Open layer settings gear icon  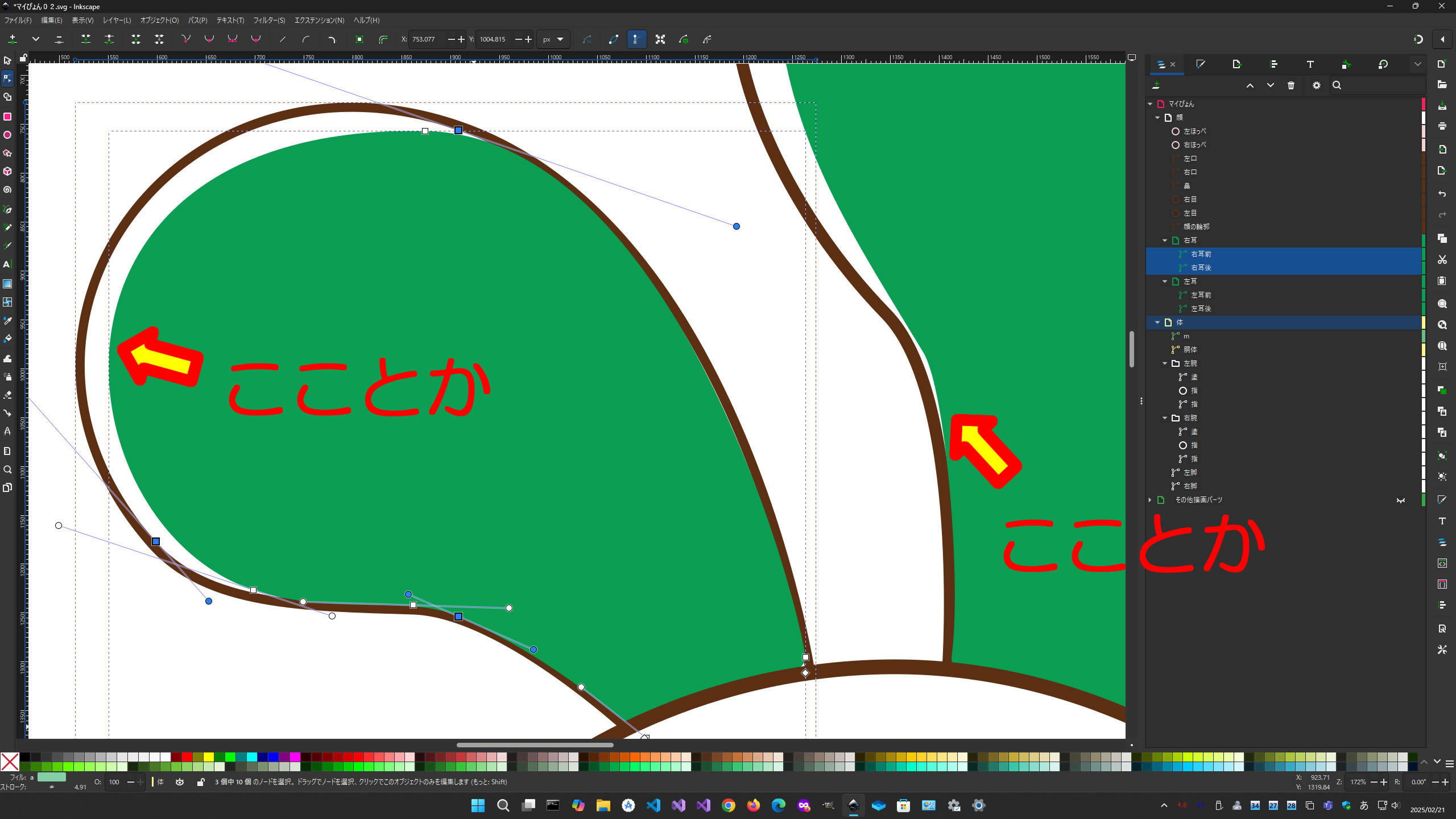coord(1316,85)
